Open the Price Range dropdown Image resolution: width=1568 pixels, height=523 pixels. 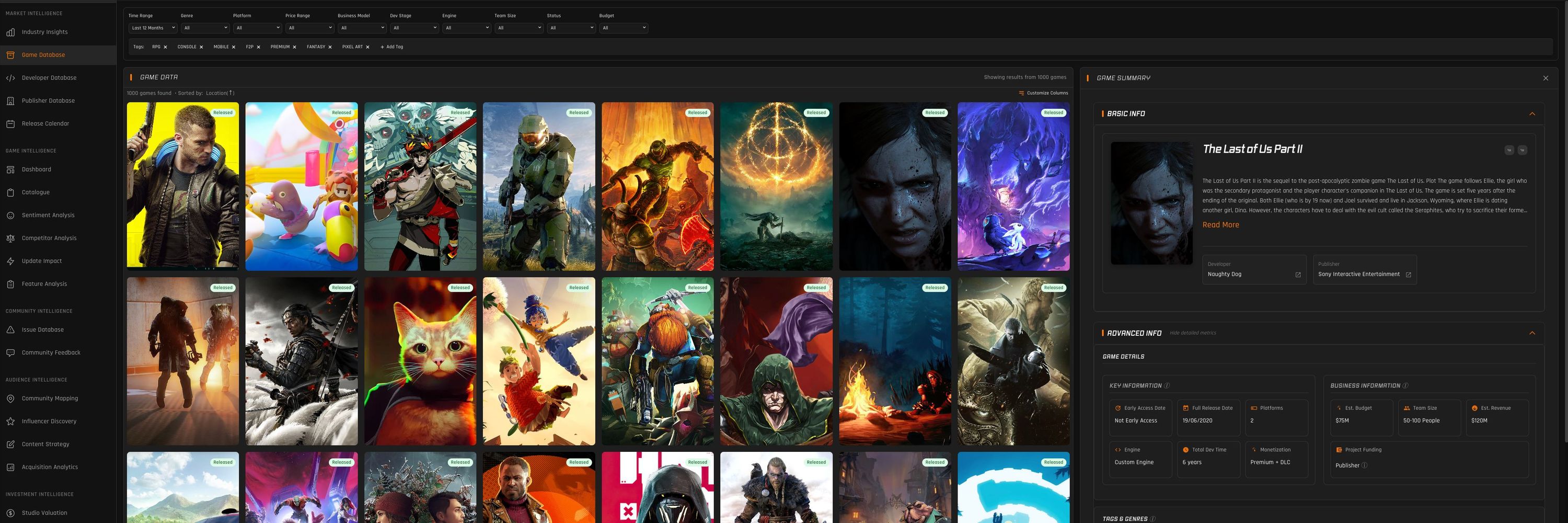point(309,28)
